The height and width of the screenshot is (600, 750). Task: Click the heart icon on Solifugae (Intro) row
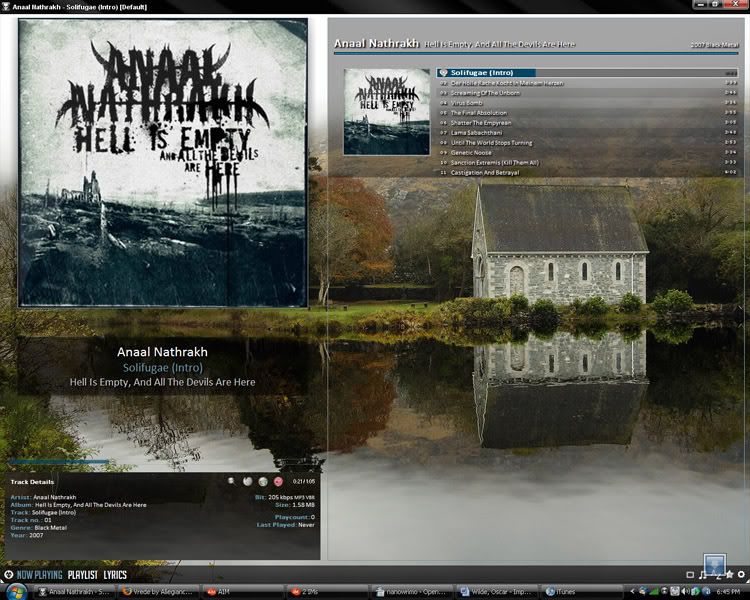(x=443, y=73)
